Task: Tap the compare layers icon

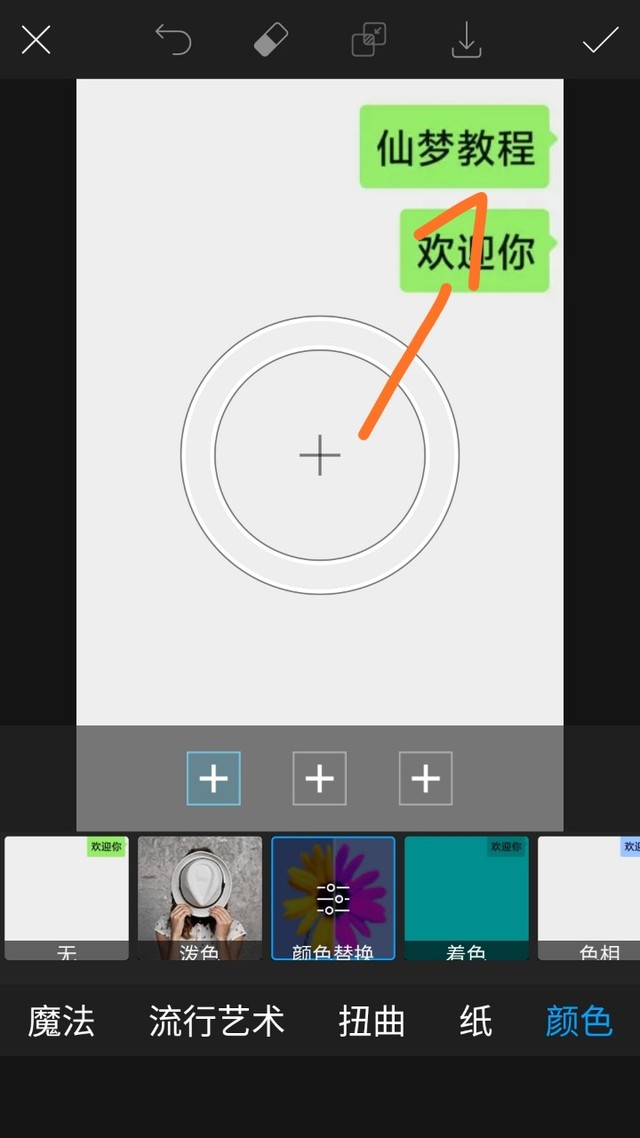Action: tap(369, 40)
